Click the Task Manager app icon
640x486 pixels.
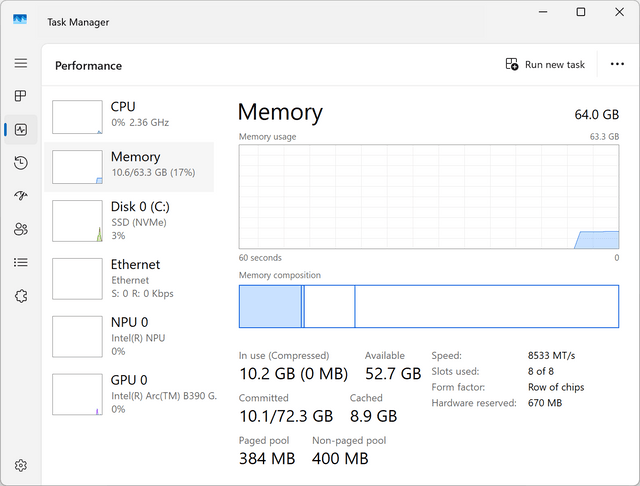pyautogui.click(x=20, y=20)
